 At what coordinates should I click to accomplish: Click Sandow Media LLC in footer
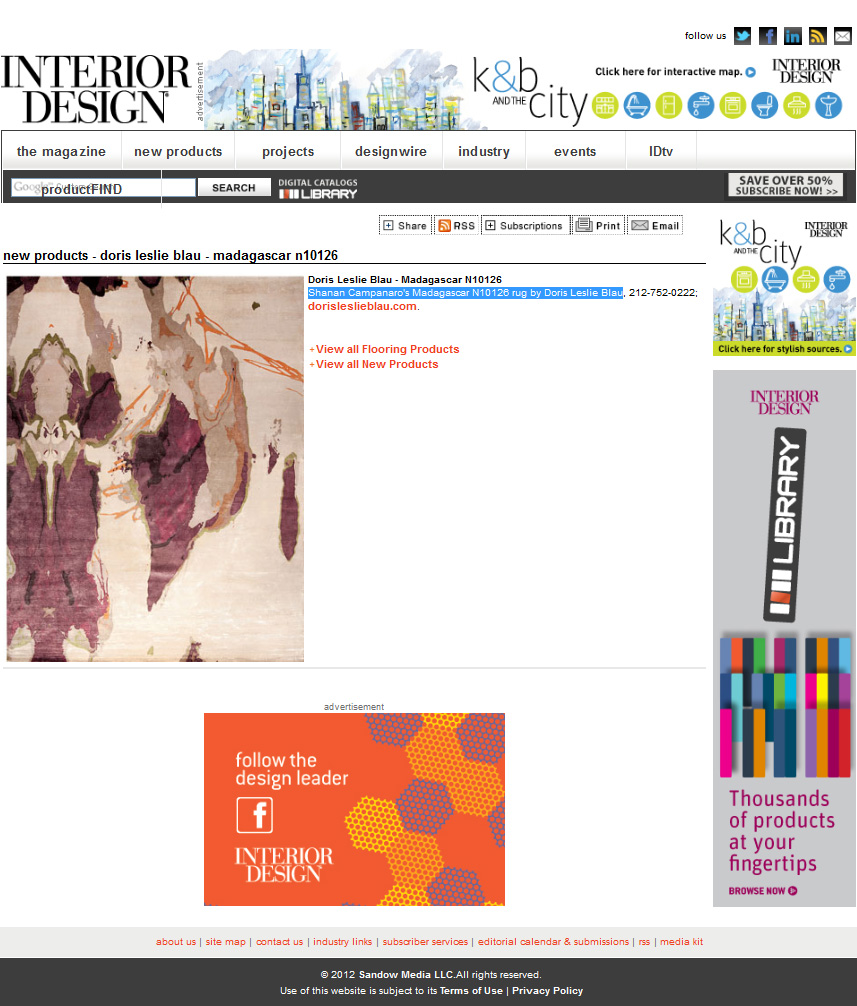(406, 975)
